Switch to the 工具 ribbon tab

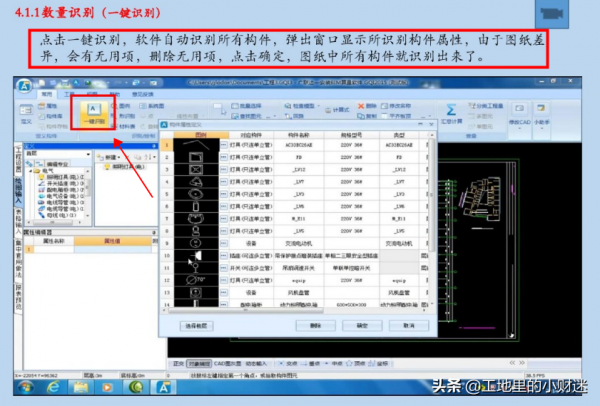pyautogui.click(x=70, y=94)
